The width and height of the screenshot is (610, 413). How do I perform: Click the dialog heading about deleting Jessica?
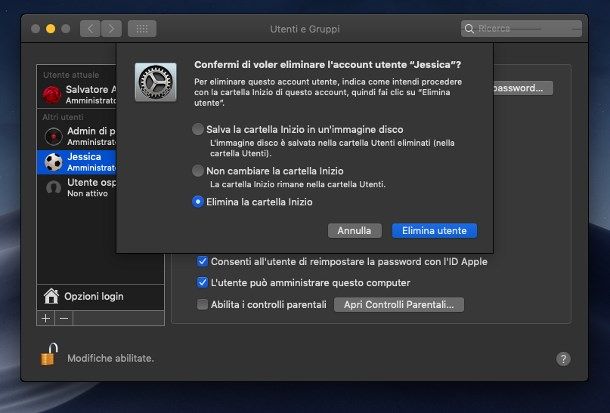point(328,65)
